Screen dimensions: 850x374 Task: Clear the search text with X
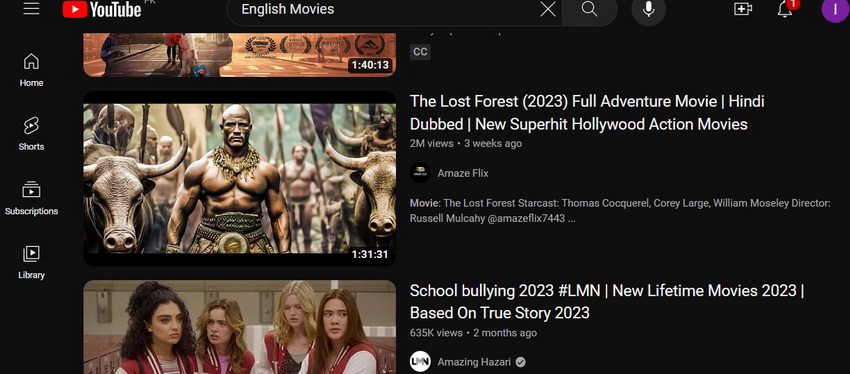(548, 9)
